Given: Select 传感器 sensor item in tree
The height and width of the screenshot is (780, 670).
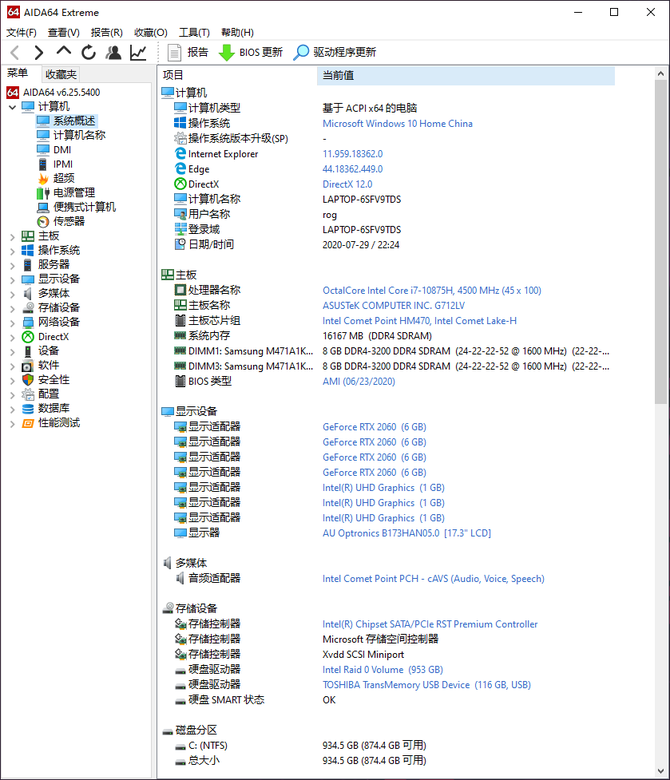Looking at the screenshot, I should click(x=68, y=221).
